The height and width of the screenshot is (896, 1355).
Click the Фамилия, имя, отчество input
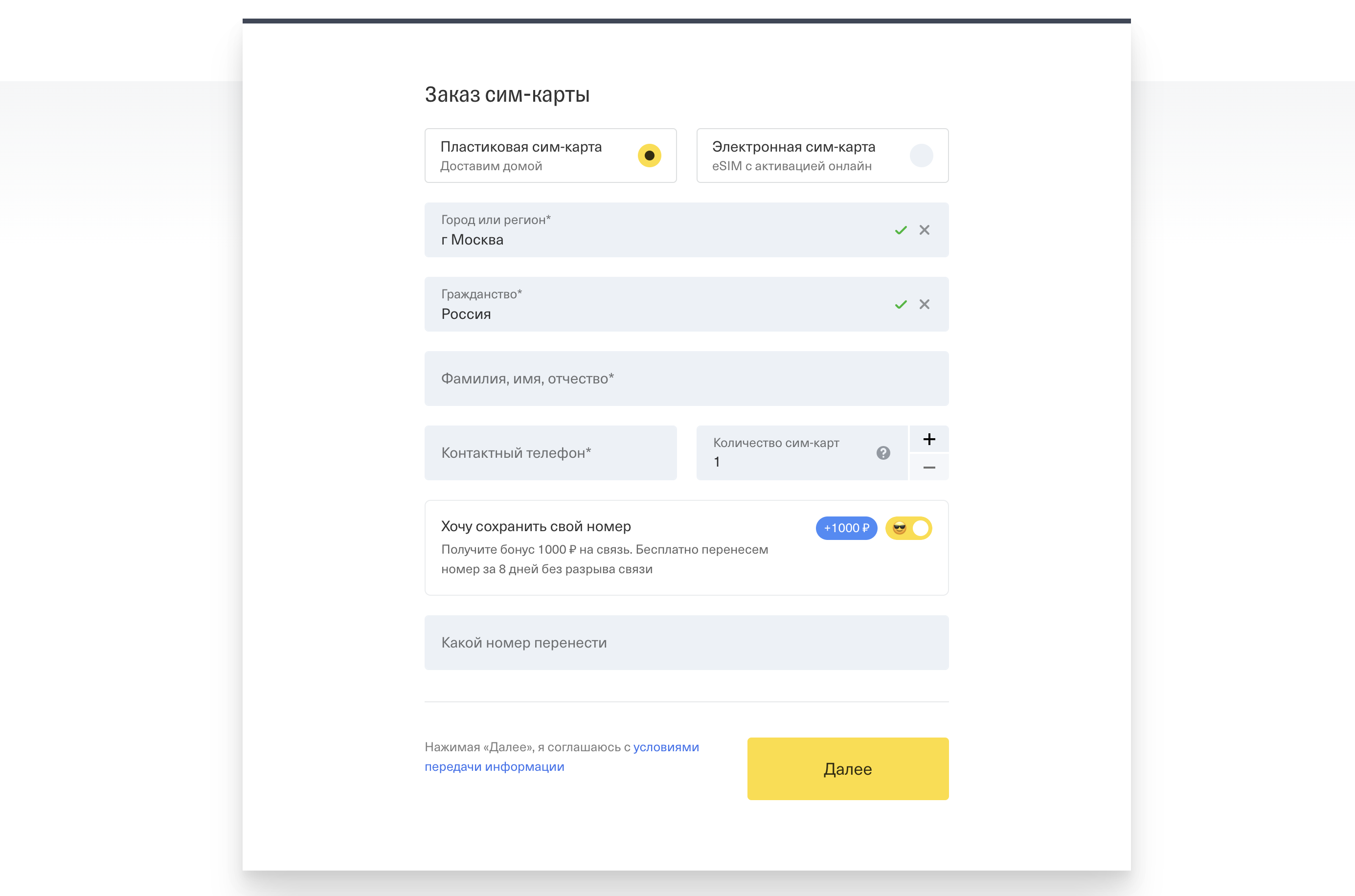coord(686,378)
